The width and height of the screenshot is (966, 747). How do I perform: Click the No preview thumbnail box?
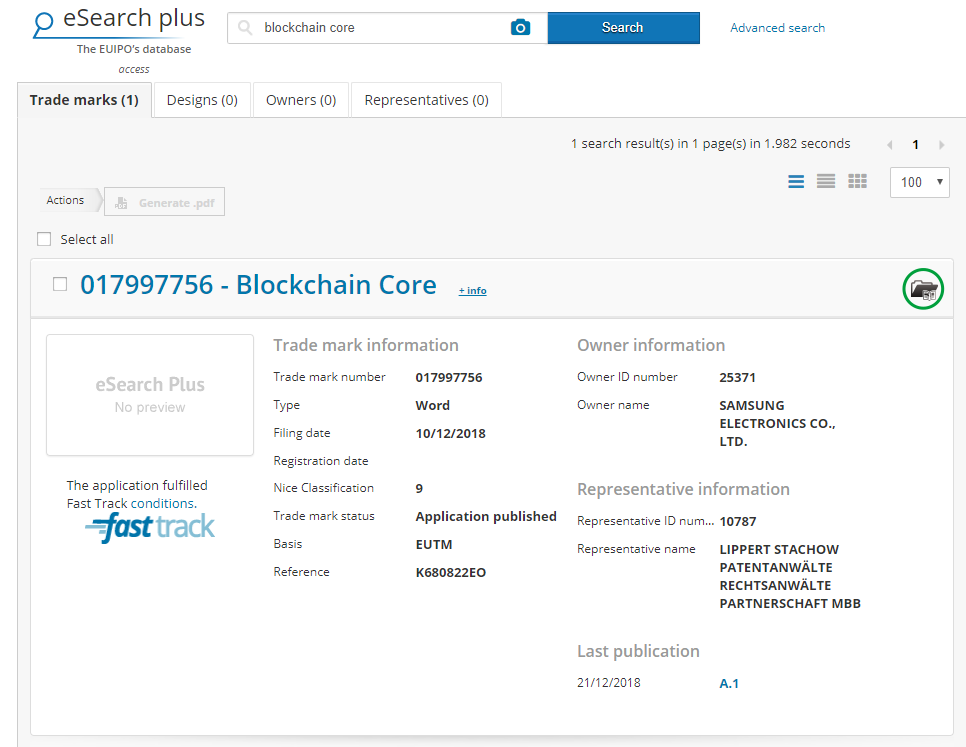tap(150, 395)
